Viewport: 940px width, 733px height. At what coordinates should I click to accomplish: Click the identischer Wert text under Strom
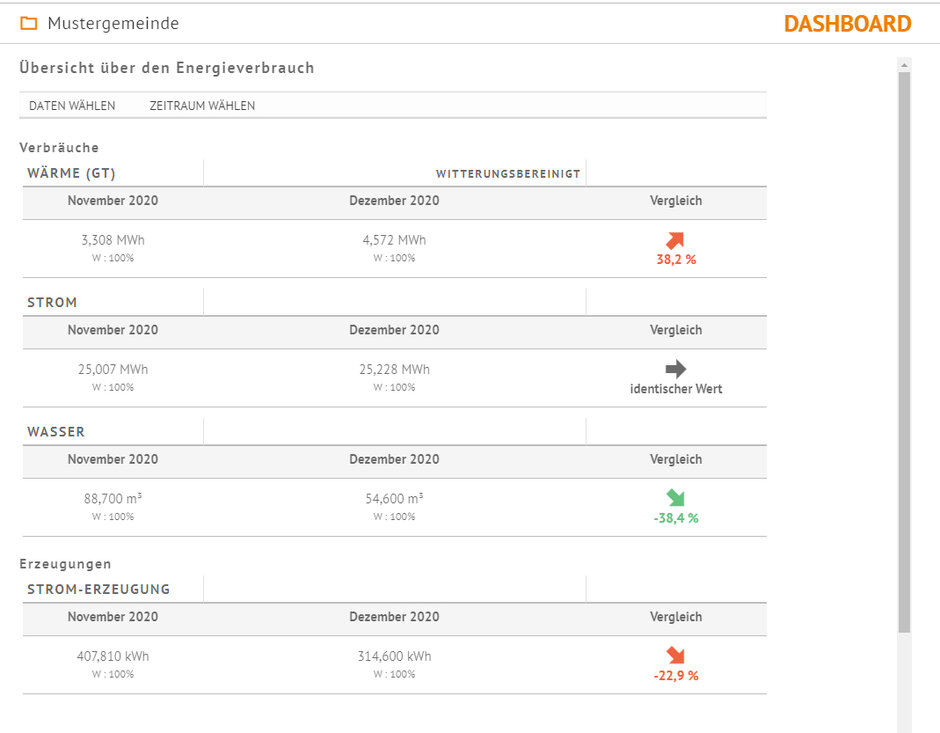[676, 389]
